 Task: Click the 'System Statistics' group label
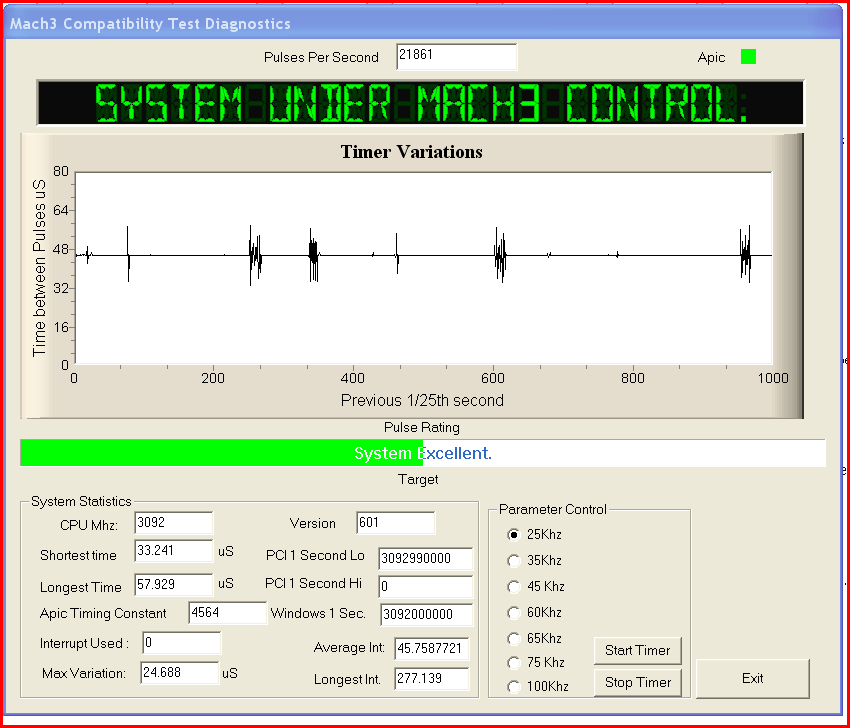81,501
